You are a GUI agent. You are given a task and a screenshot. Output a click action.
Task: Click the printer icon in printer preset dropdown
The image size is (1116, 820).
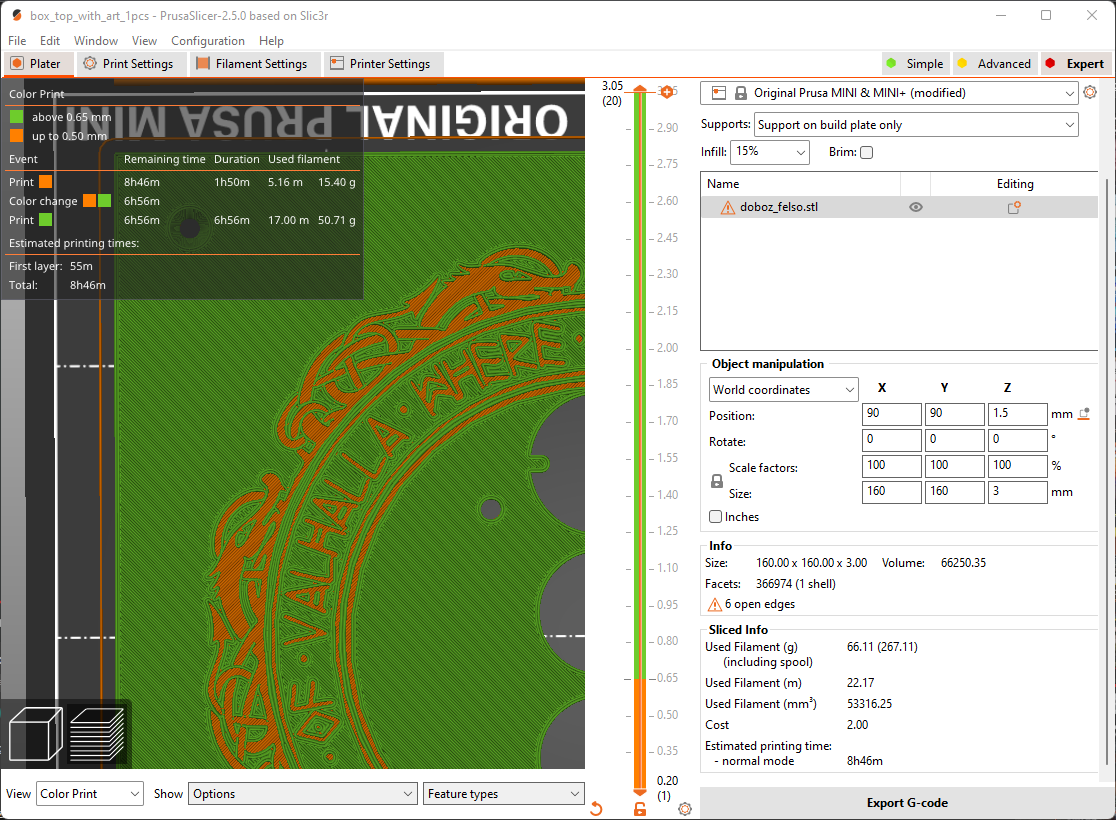click(719, 93)
